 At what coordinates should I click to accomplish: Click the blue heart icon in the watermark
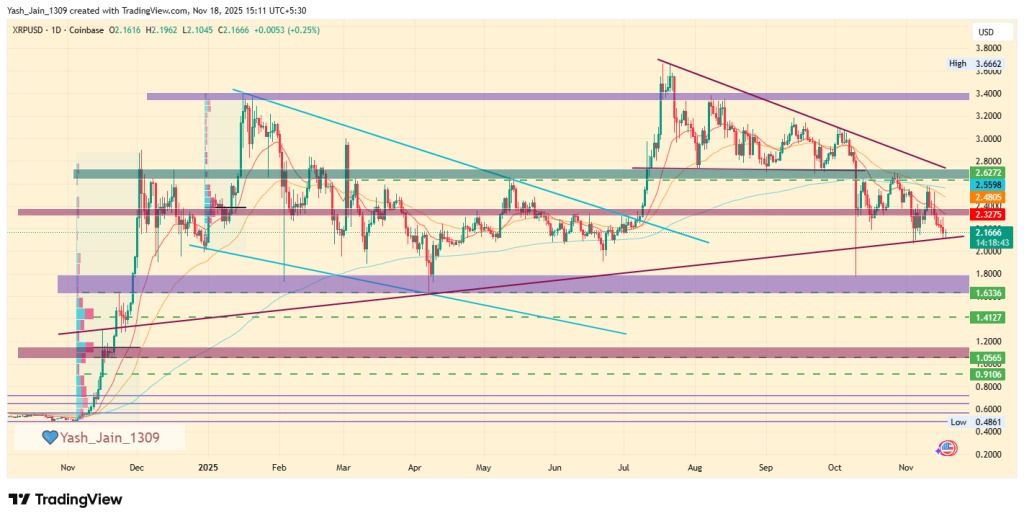point(49,437)
